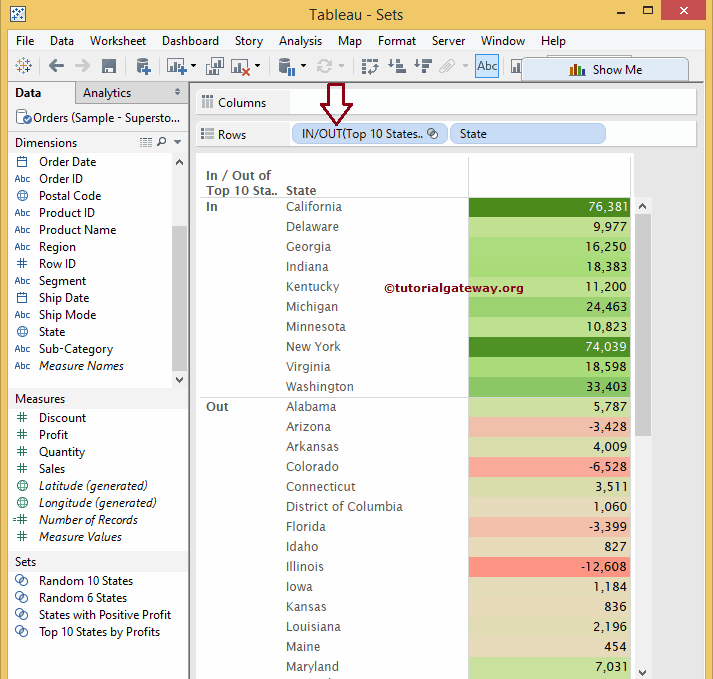Open the Dimensions pane dropdown arrow
This screenshot has height=679, width=713.
(178, 143)
